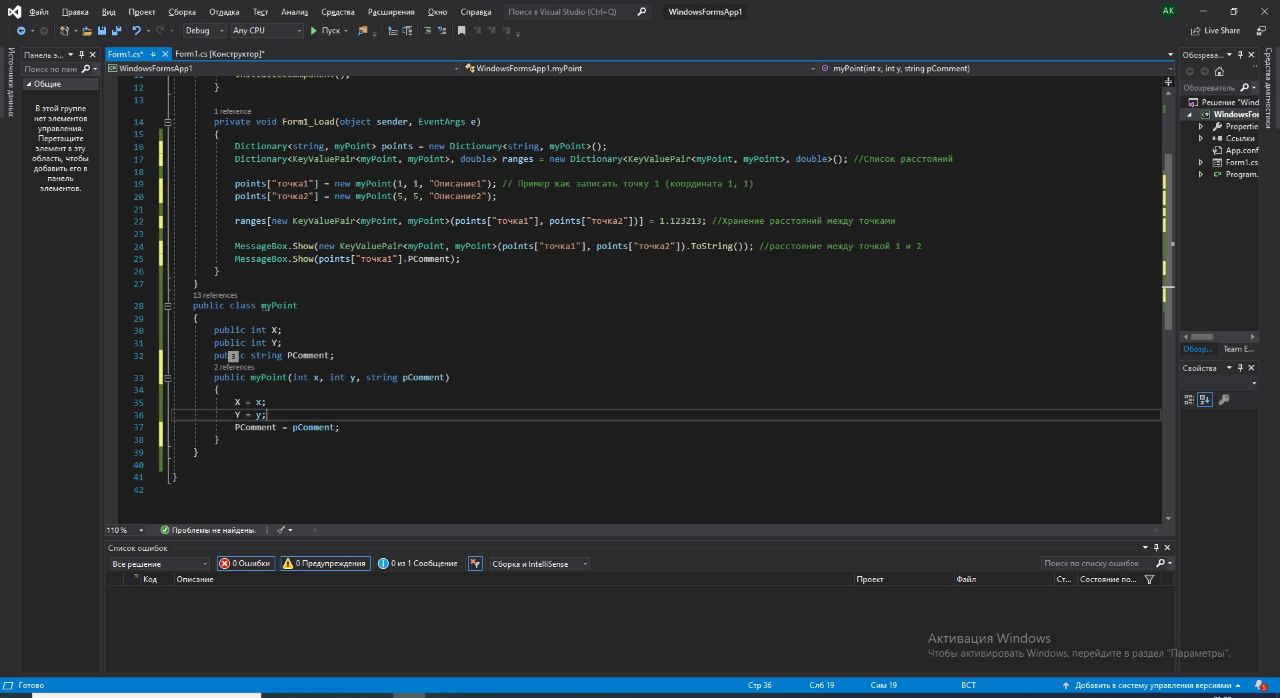This screenshot has width=1280, height=698.
Task: Click the Live Share icon
Action: pyautogui.click(x=1196, y=31)
